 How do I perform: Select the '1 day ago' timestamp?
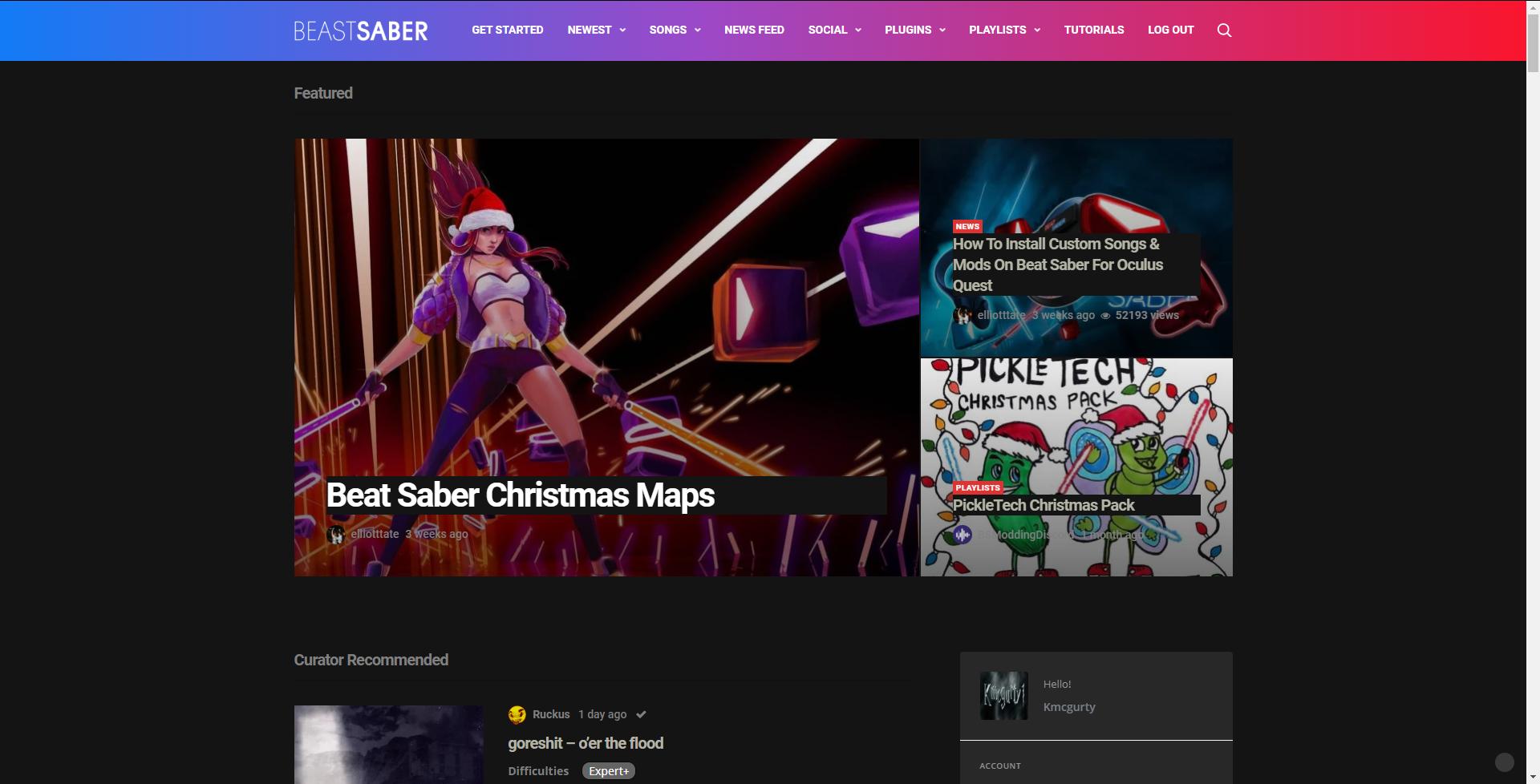tap(602, 714)
